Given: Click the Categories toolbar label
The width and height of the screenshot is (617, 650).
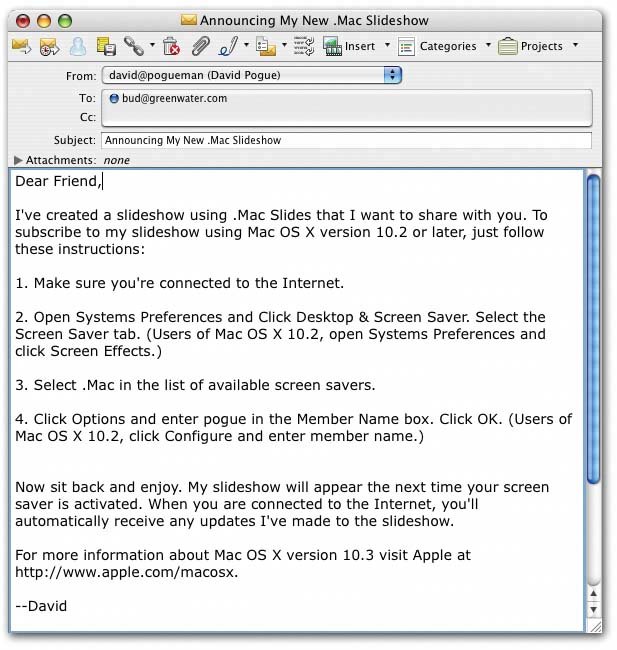Looking at the screenshot, I should pos(448,46).
